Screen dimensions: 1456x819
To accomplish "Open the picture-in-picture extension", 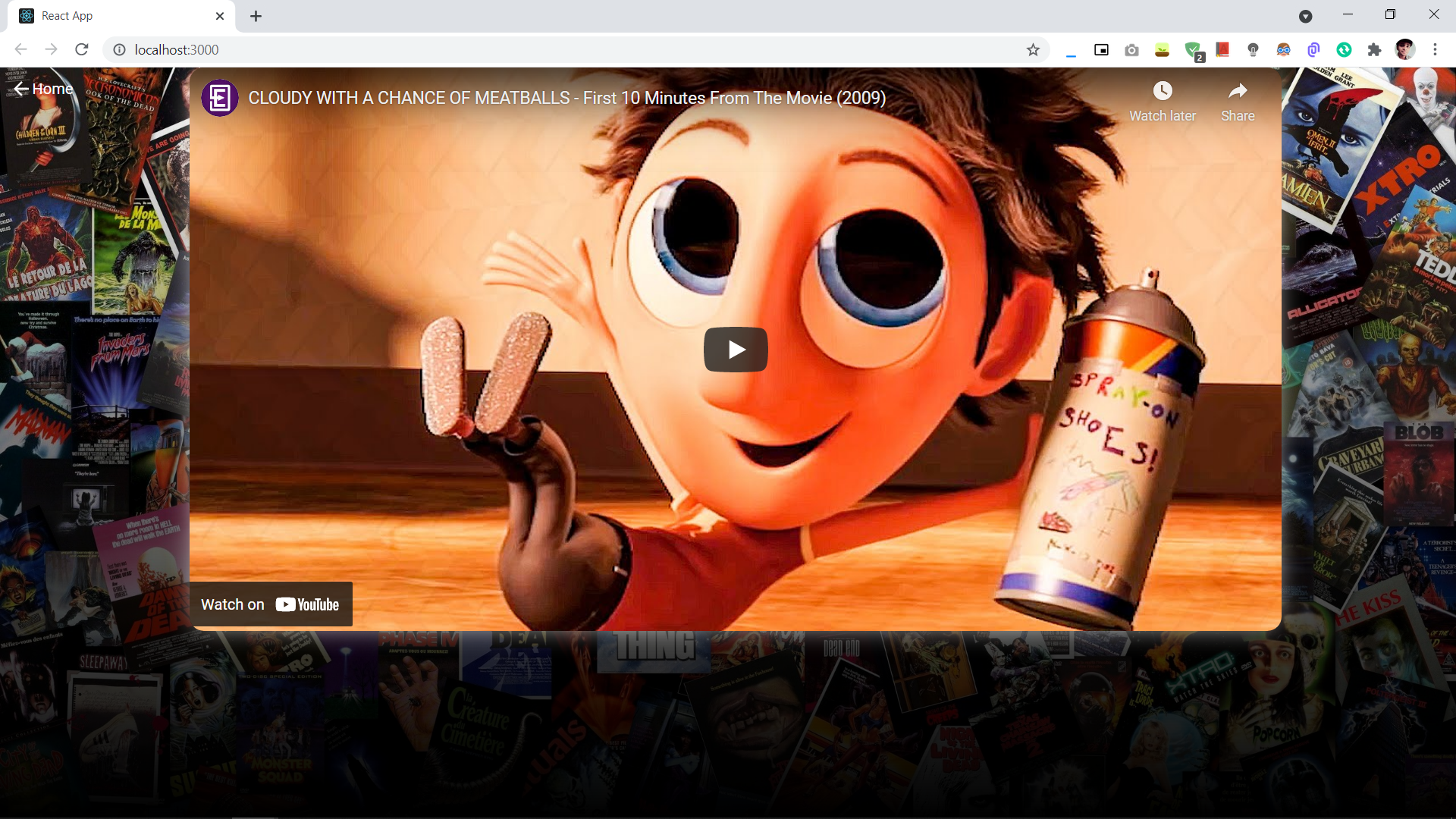I will (x=1101, y=50).
